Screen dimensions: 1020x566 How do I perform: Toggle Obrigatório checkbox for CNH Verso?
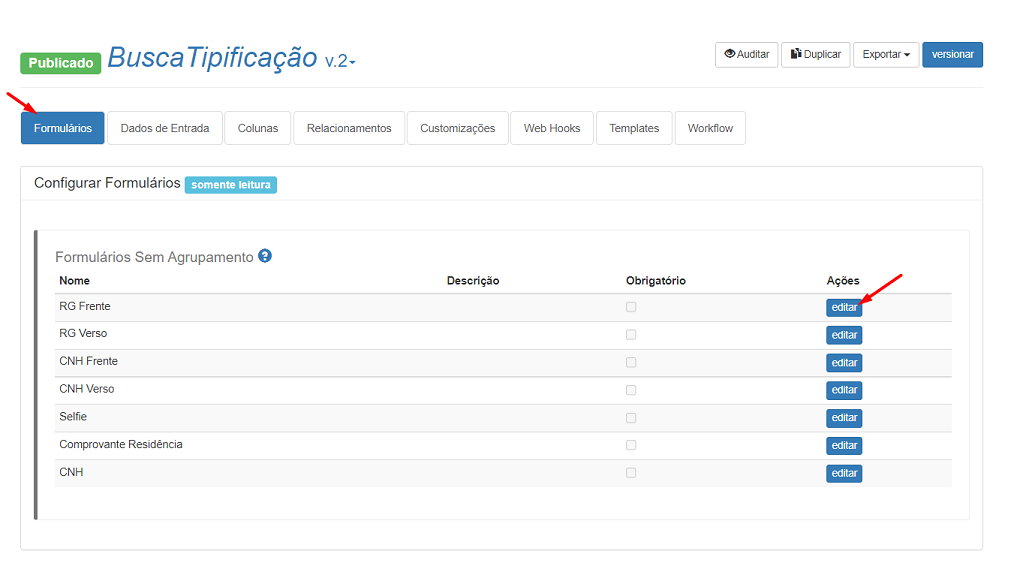[631, 390]
